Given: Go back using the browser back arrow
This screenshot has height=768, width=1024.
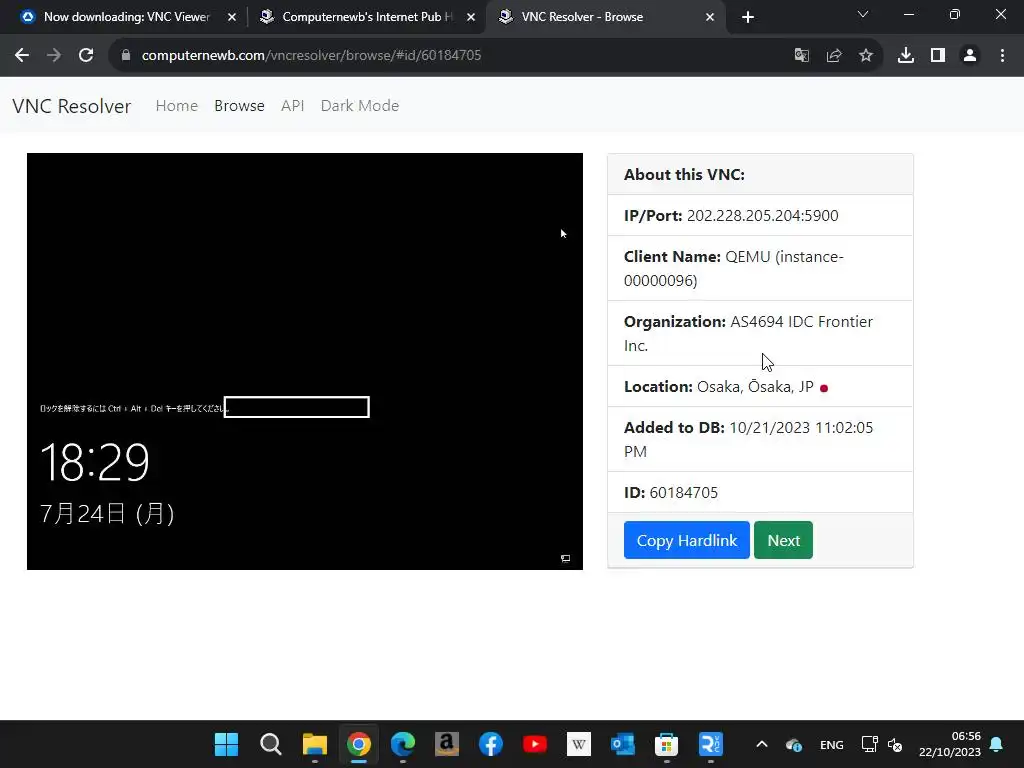Looking at the screenshot, I should [22, 56].
